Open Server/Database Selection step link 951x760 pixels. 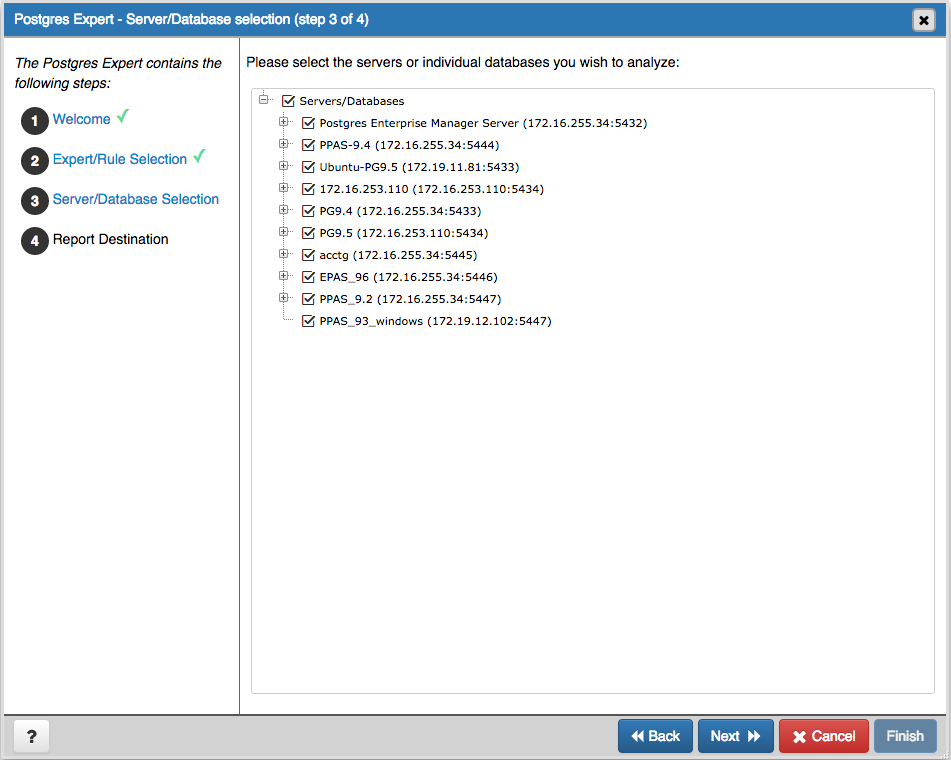pyautogui.click(x=136, y=199)
